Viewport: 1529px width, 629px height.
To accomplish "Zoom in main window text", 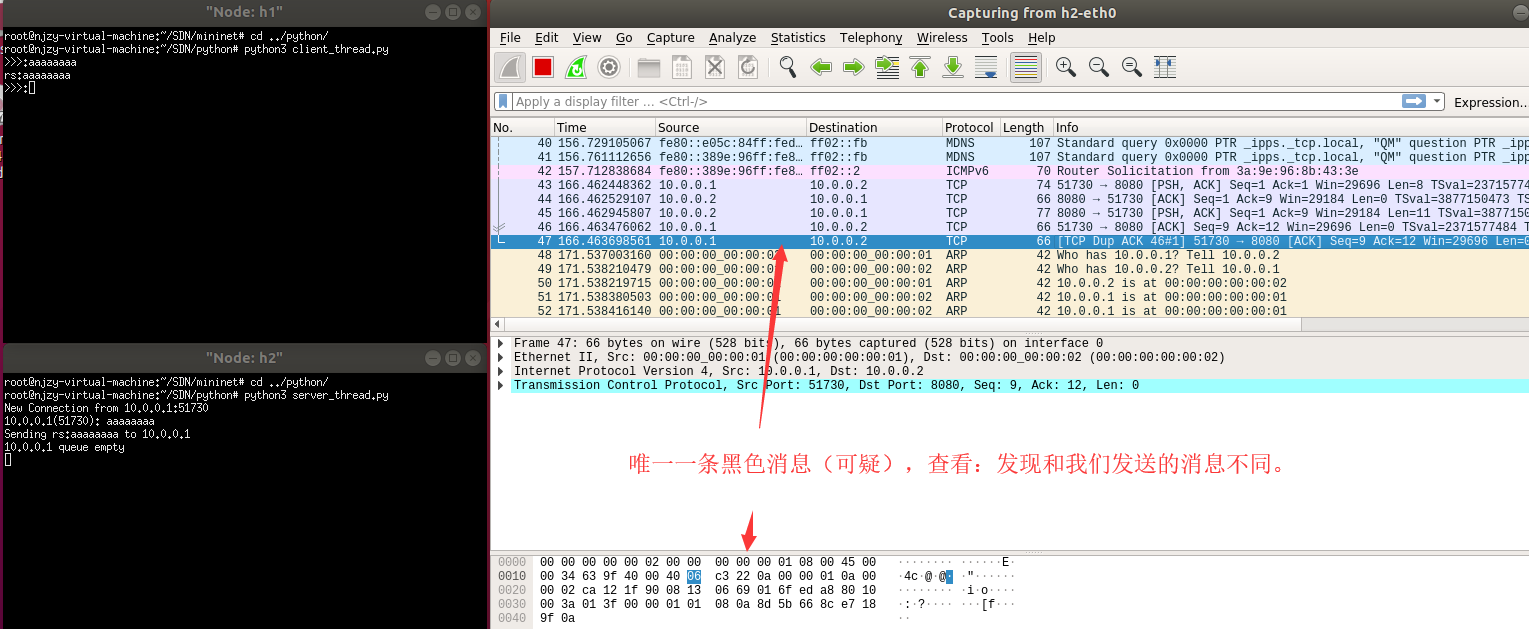I will coord(1066,67).
